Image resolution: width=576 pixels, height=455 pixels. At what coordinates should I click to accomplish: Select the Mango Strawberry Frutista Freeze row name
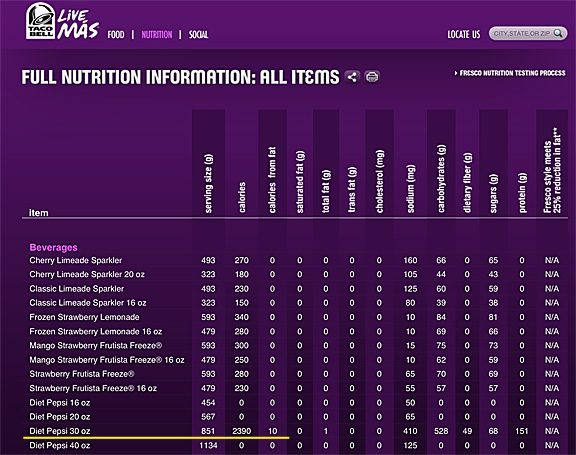click(96, 346)
